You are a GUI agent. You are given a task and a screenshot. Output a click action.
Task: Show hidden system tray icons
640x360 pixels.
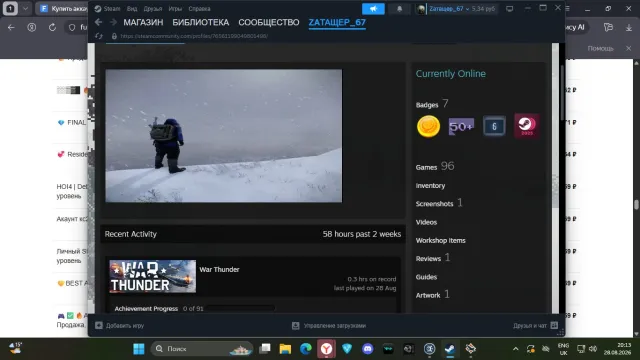[x=516, y=349]
